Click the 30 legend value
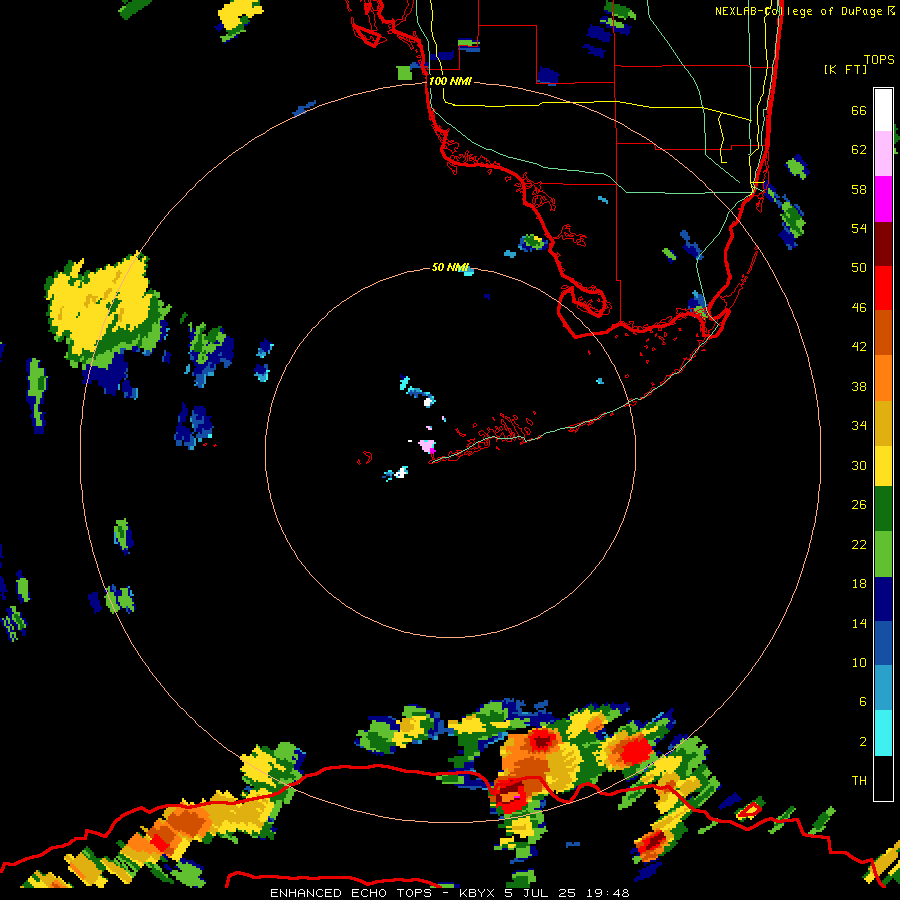900x900 pixels. [859, 465]
